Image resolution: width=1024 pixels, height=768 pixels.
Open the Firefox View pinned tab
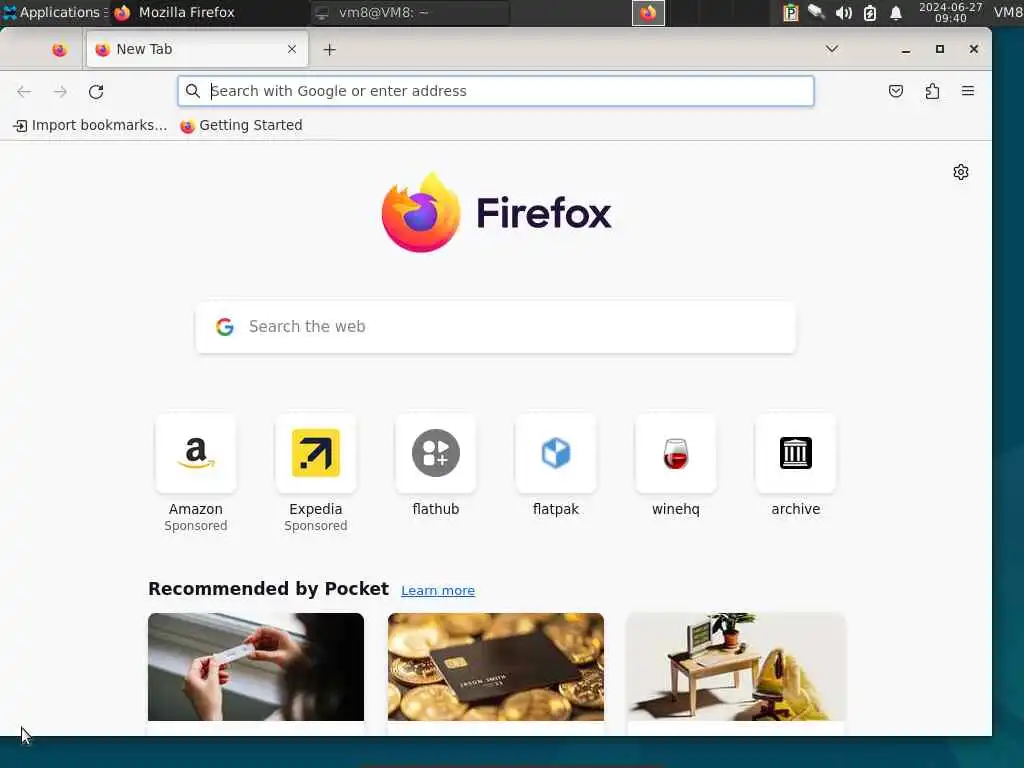tap(59, 50)
